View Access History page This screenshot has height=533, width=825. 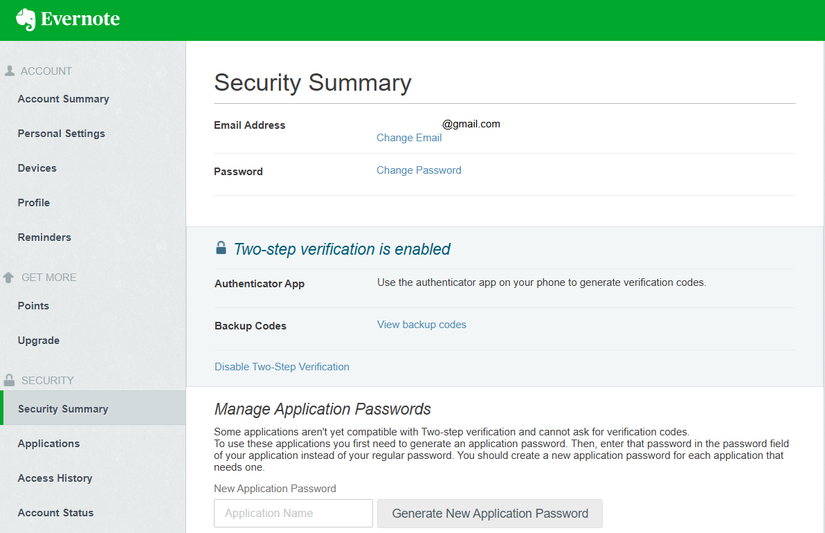click(55, 478)
